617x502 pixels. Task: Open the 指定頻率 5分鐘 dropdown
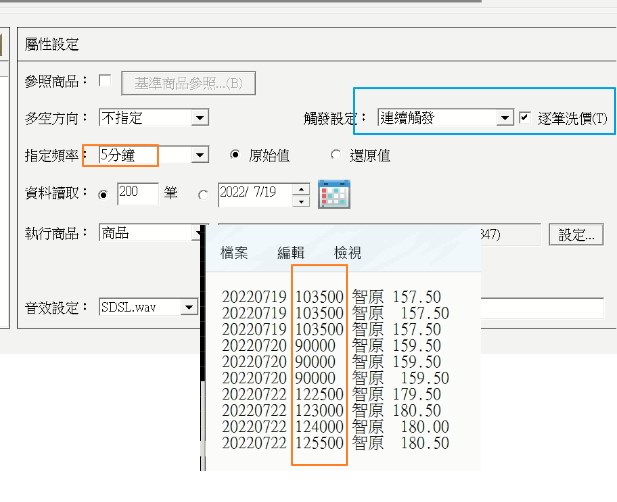[x=200, y=155]
